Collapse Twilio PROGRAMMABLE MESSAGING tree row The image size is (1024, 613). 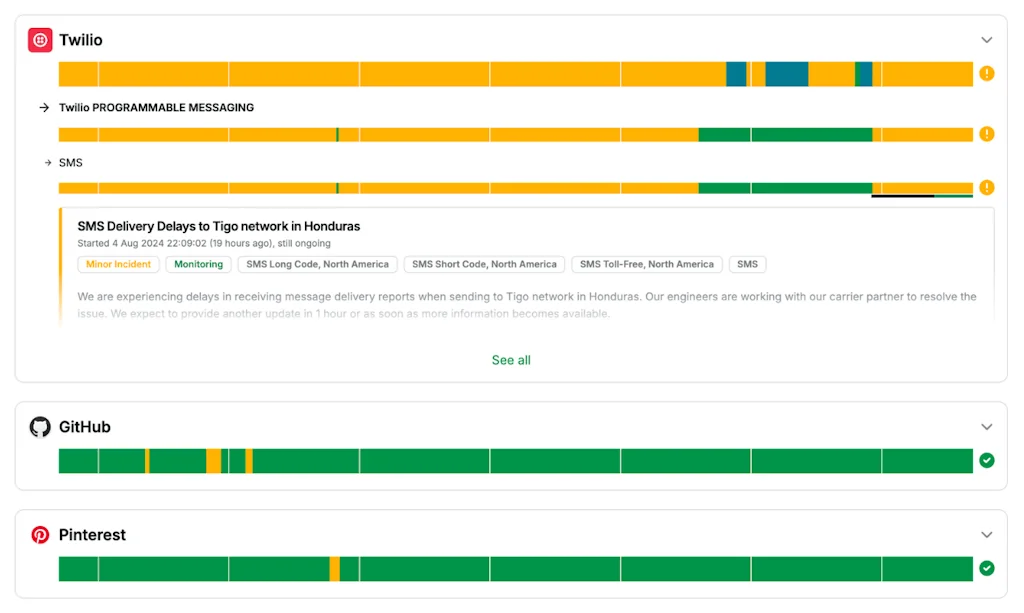44,108
